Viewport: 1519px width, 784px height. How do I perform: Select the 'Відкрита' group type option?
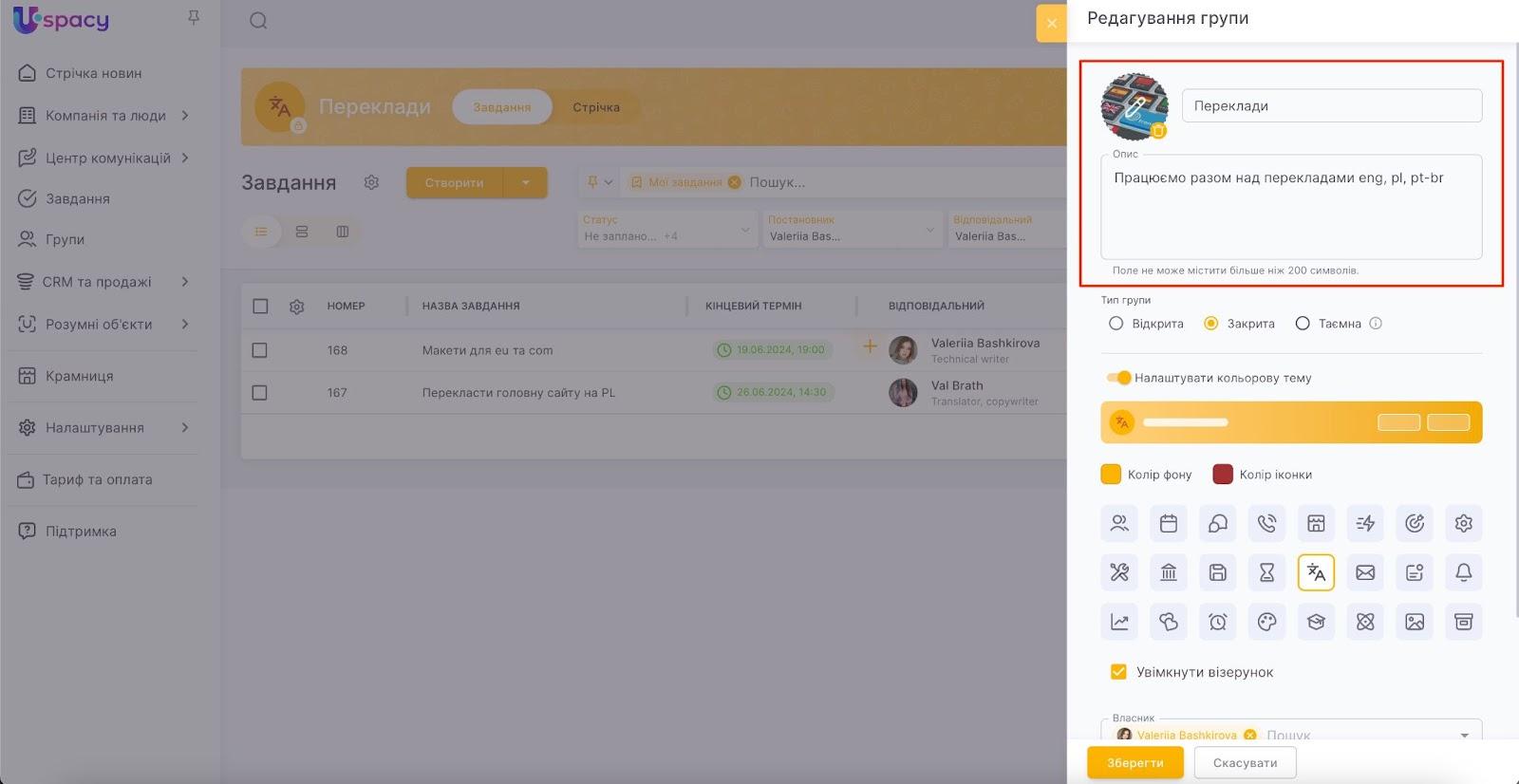(x=1116, y=324)
